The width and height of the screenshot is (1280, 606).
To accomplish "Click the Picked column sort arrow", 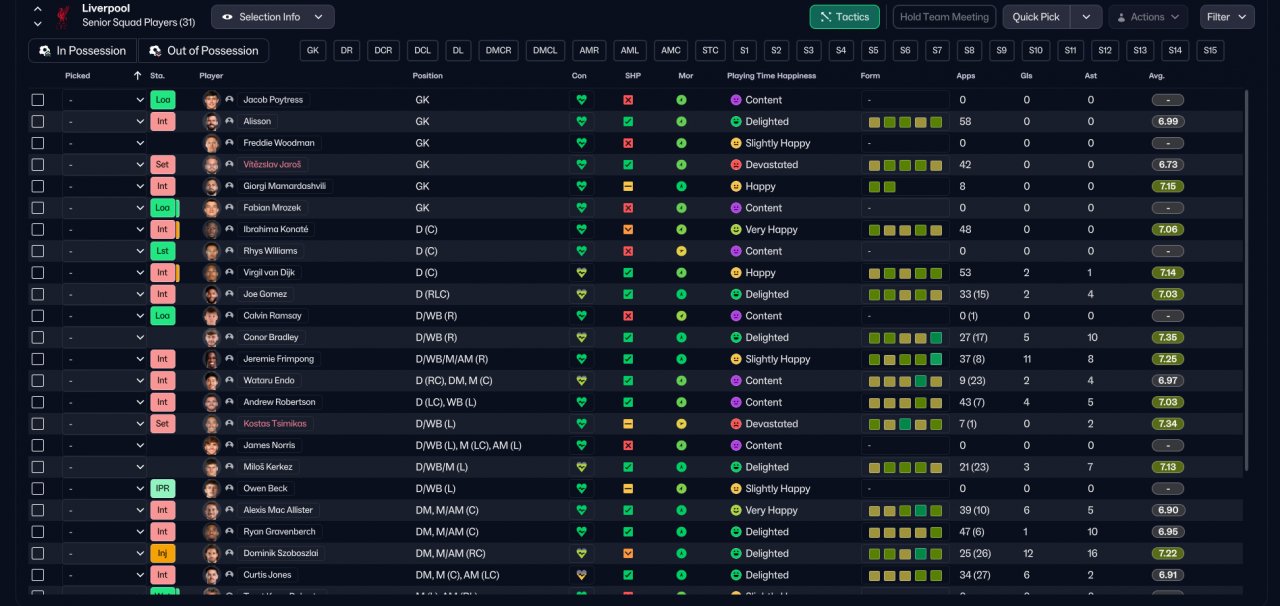I will tap(137, 76).
